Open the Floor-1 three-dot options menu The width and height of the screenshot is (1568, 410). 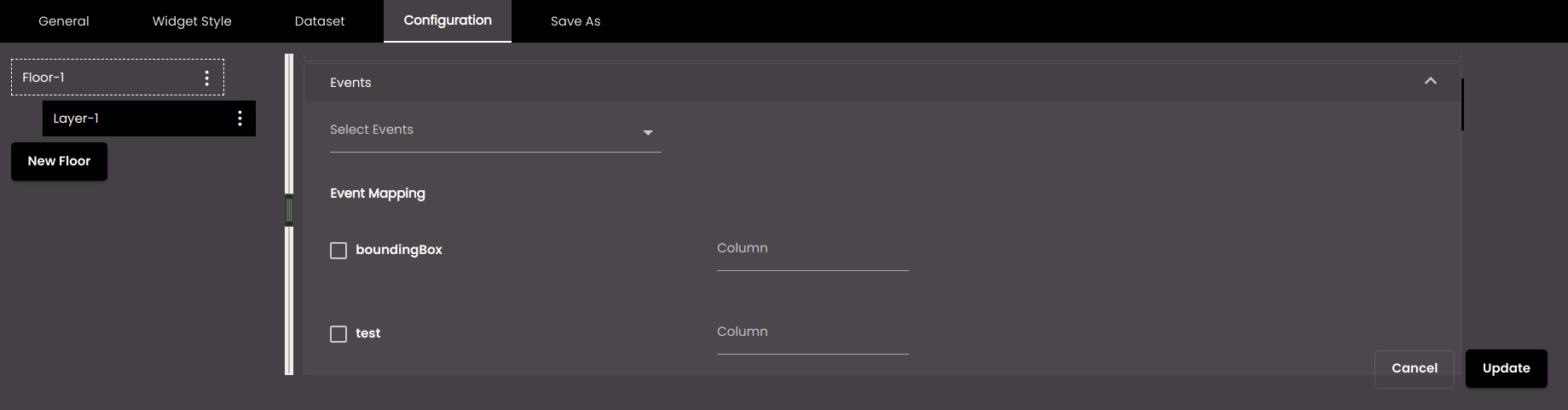click(x=207, y=78)
